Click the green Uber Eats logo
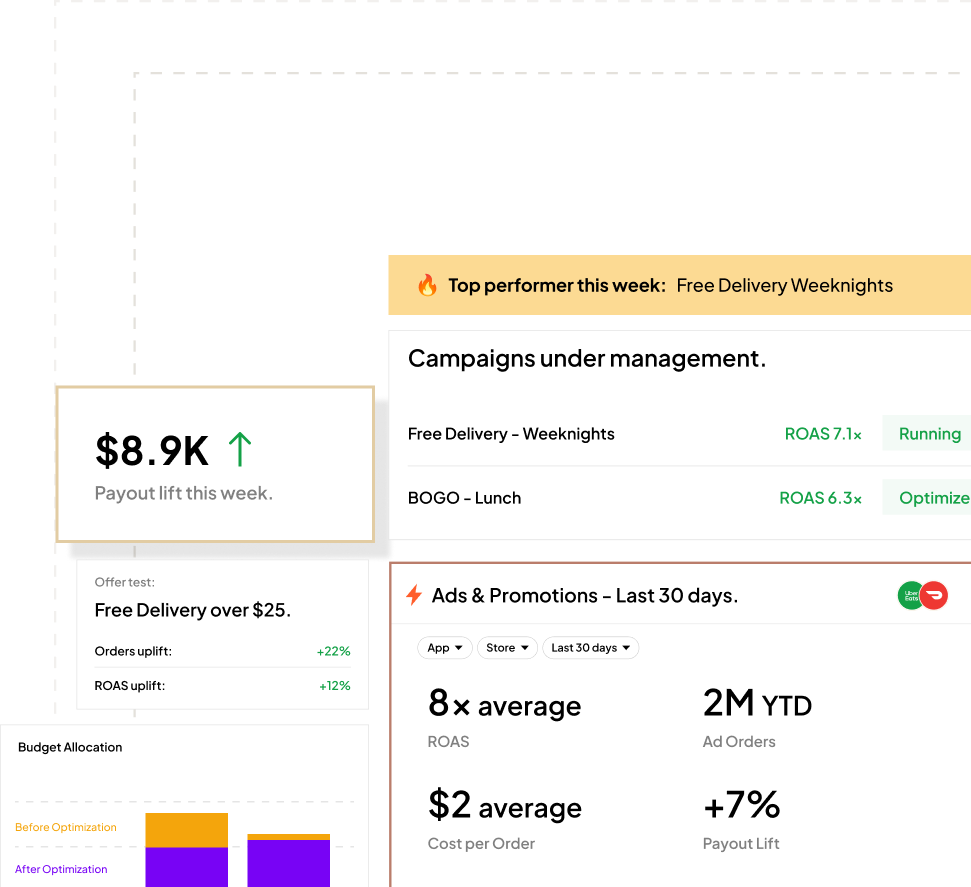Screen dimensions: 971x887 click(x=911, y=595)
